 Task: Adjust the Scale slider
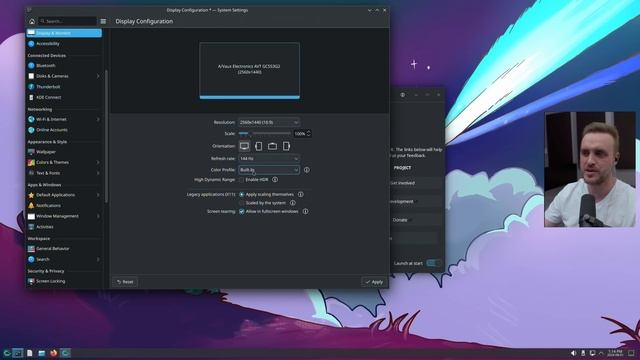click(x=264, y=133)
